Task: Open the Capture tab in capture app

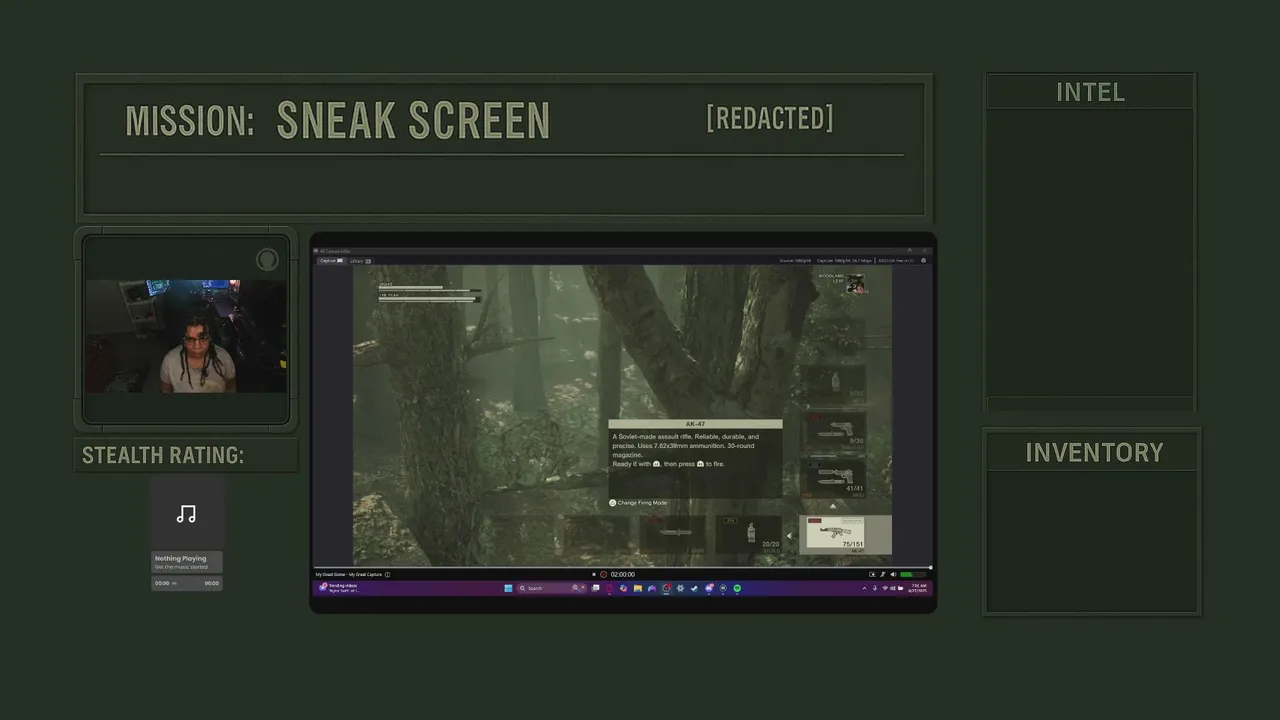Action: coord(332,261)
